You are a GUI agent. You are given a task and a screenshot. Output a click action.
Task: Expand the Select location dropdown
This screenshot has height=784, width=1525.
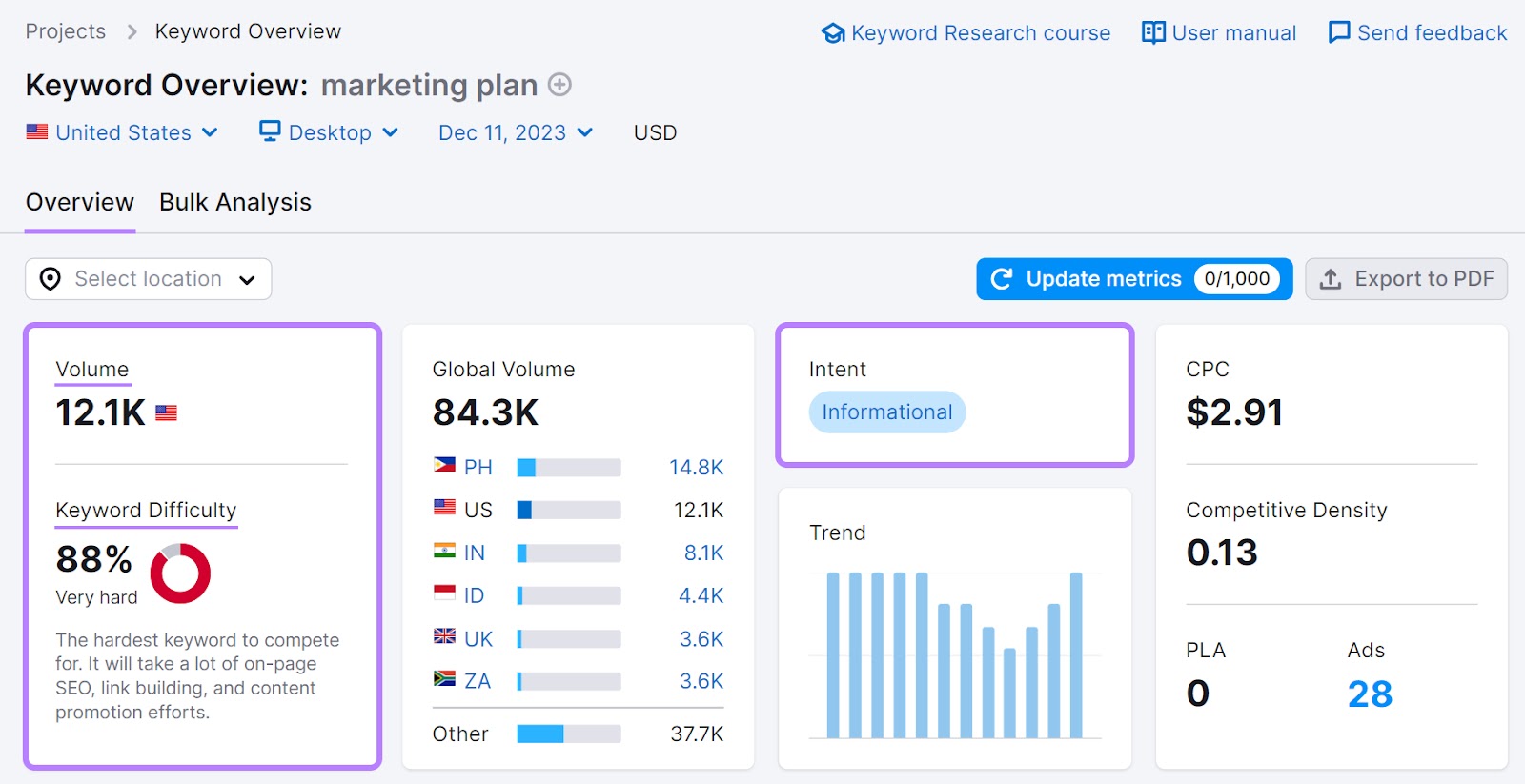click(149, 279)
